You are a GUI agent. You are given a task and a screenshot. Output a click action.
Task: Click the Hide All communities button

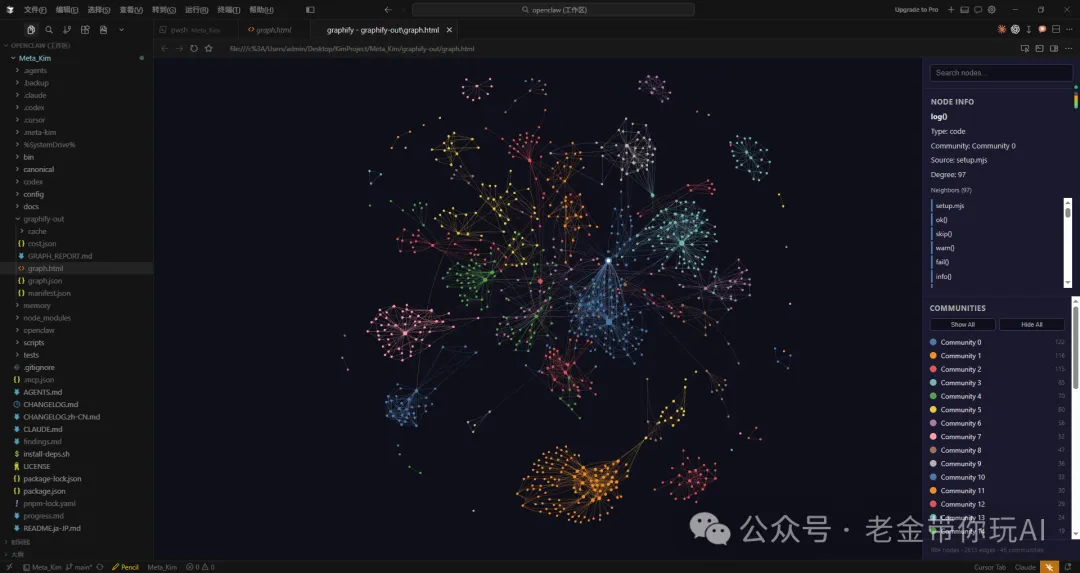point(1031,324)
